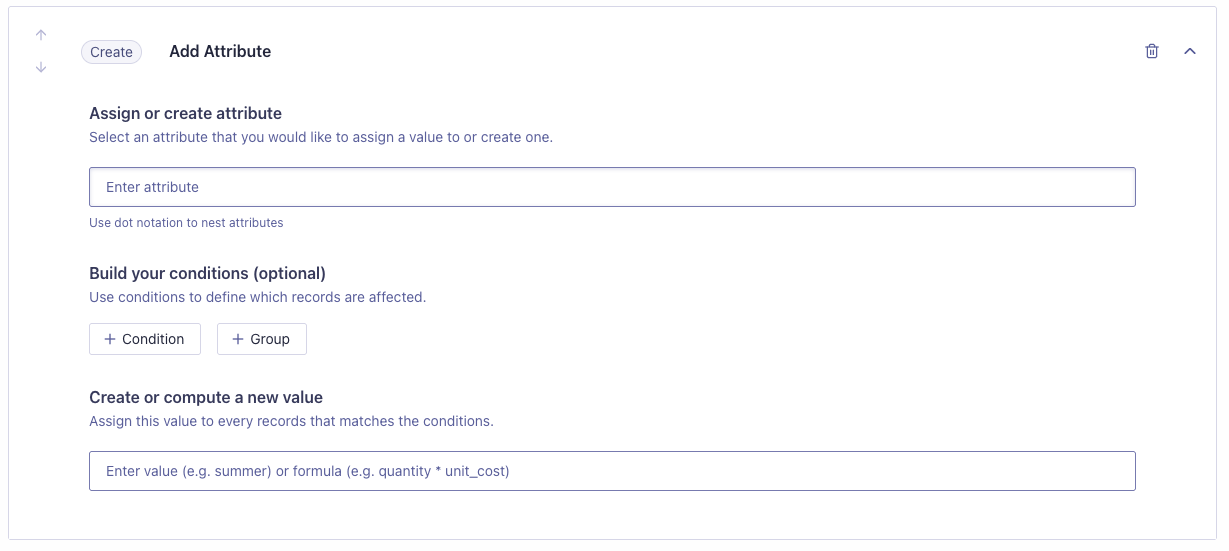Image resolution: width=1229 pixels, height=551 pixels.
Task: Delete step with the trash icon
Action: (x=1152, y=51)
